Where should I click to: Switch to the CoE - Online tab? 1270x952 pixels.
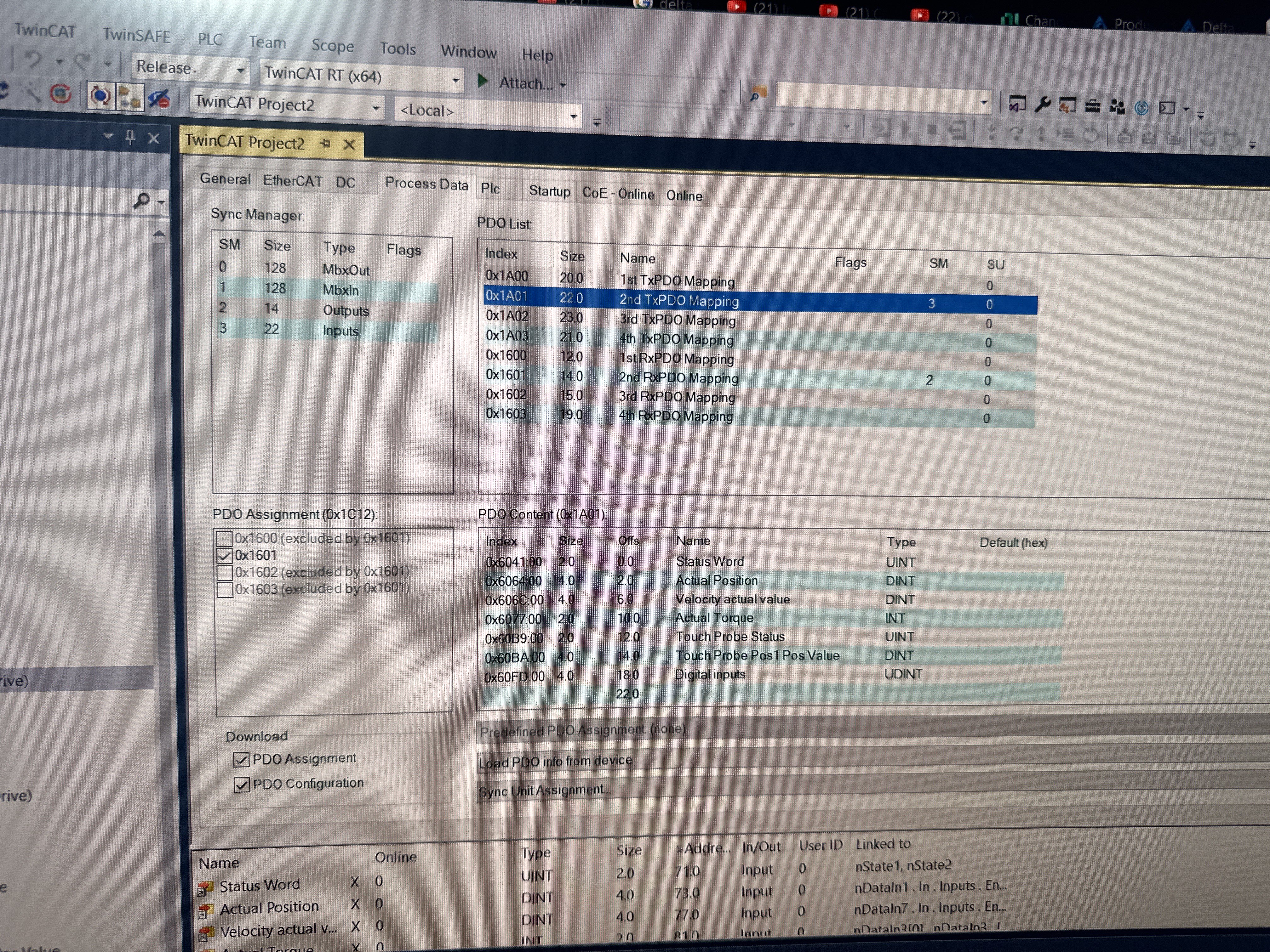point(617,193)
